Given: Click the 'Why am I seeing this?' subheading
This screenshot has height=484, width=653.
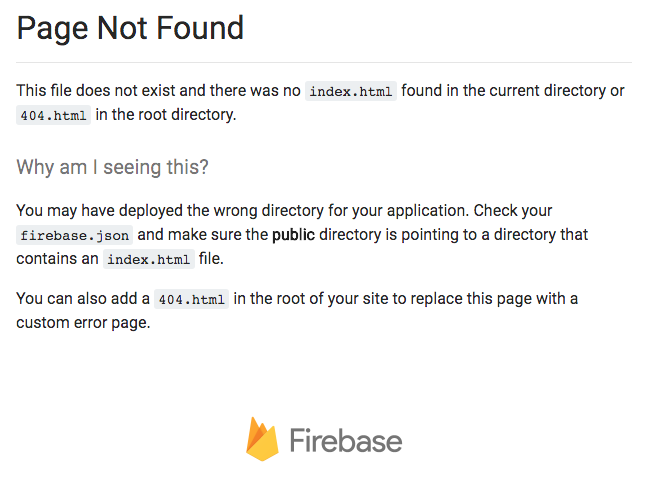Looking at the screenshot, I should point(112,167).
